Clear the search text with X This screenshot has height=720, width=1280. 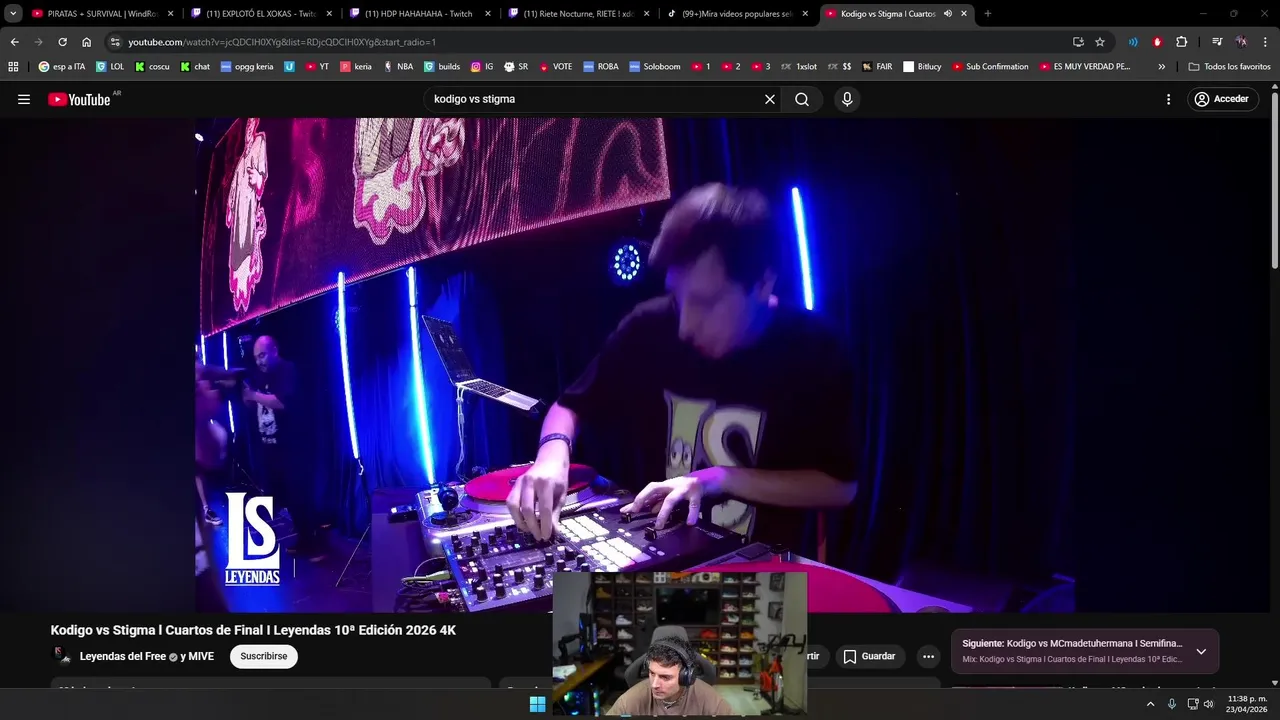click(x=770, y=99)
